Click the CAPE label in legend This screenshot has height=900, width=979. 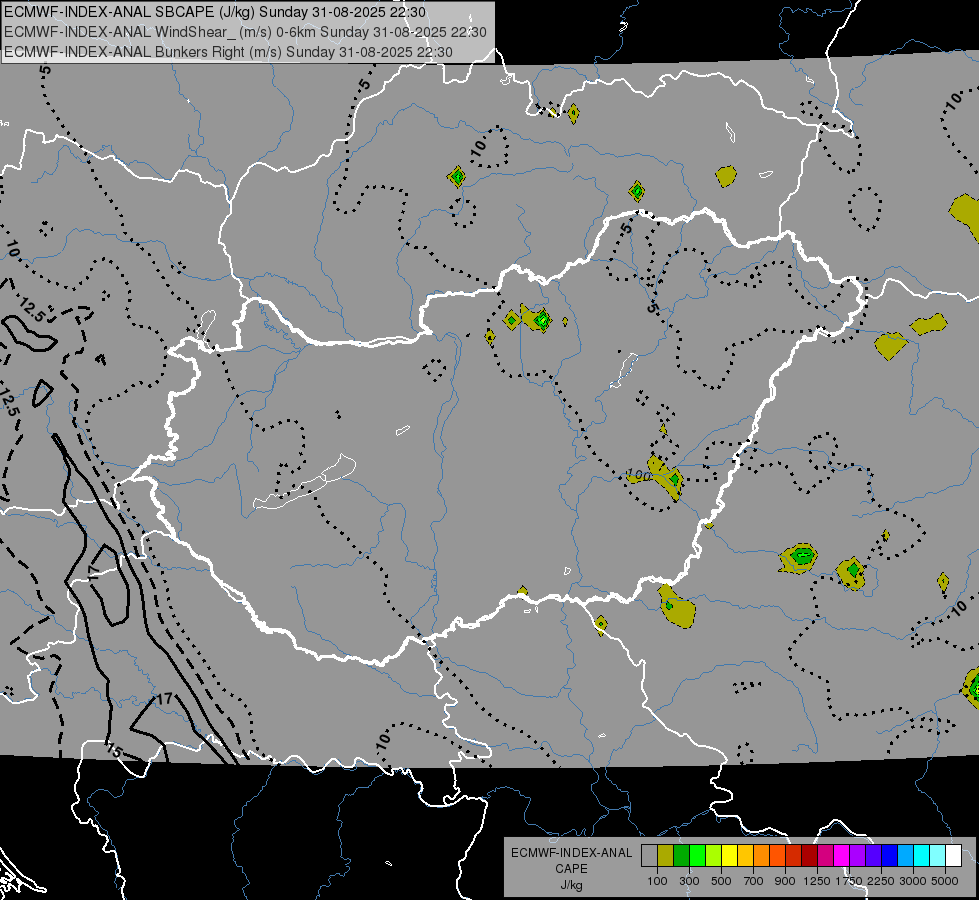coord(571,869)
